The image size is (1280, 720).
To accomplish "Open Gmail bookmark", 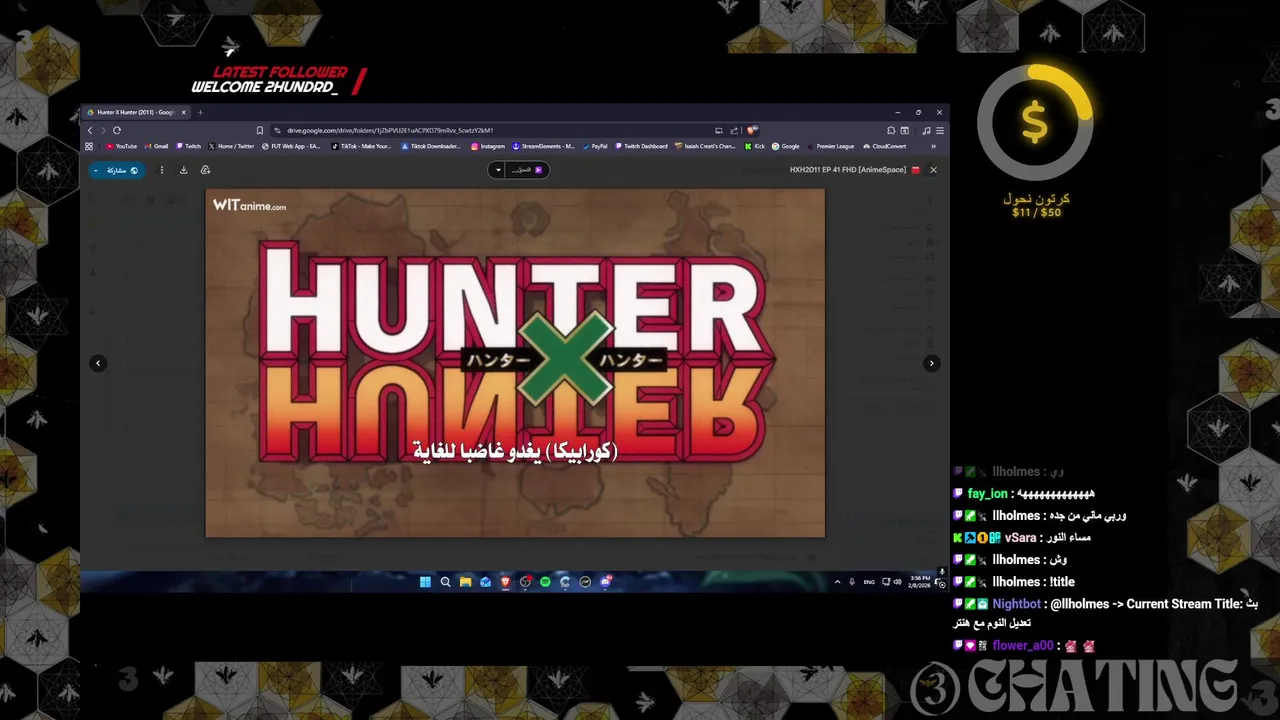I will pos(156,146).
